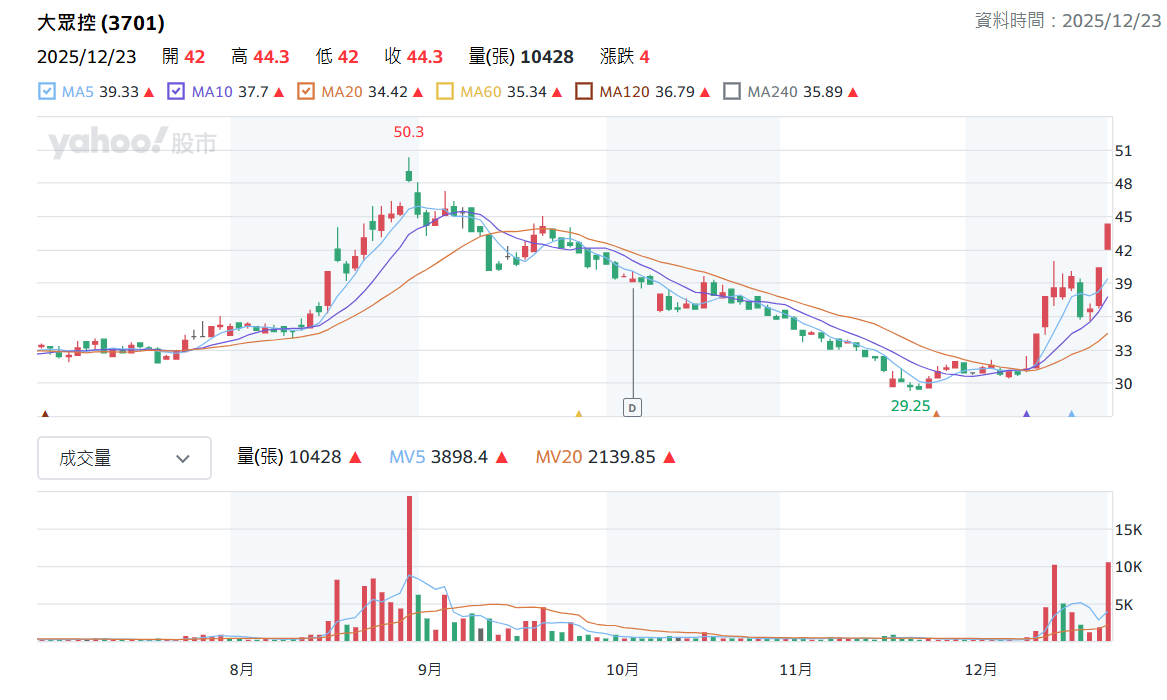Uncheck the MA10 moving average checkbox
The image size is (1167, 700).
tap(176, 91)
